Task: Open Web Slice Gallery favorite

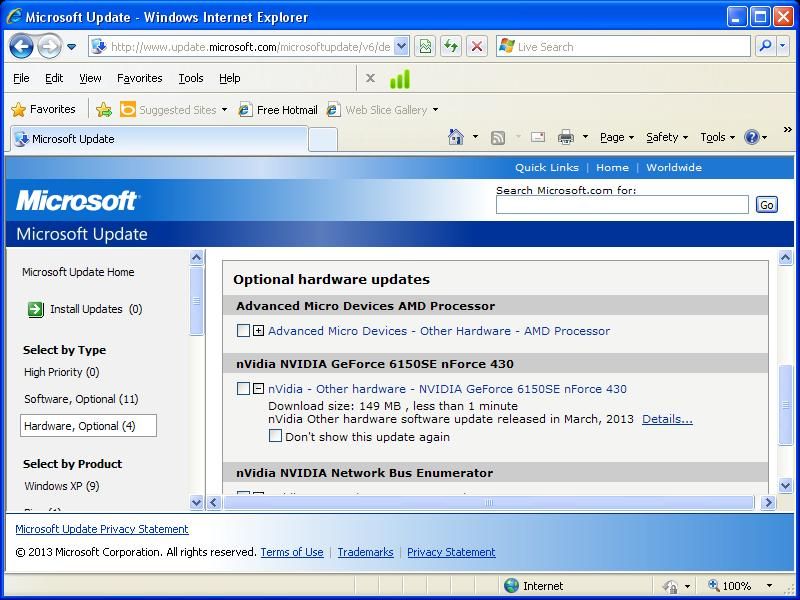Action: pos(383,110)
